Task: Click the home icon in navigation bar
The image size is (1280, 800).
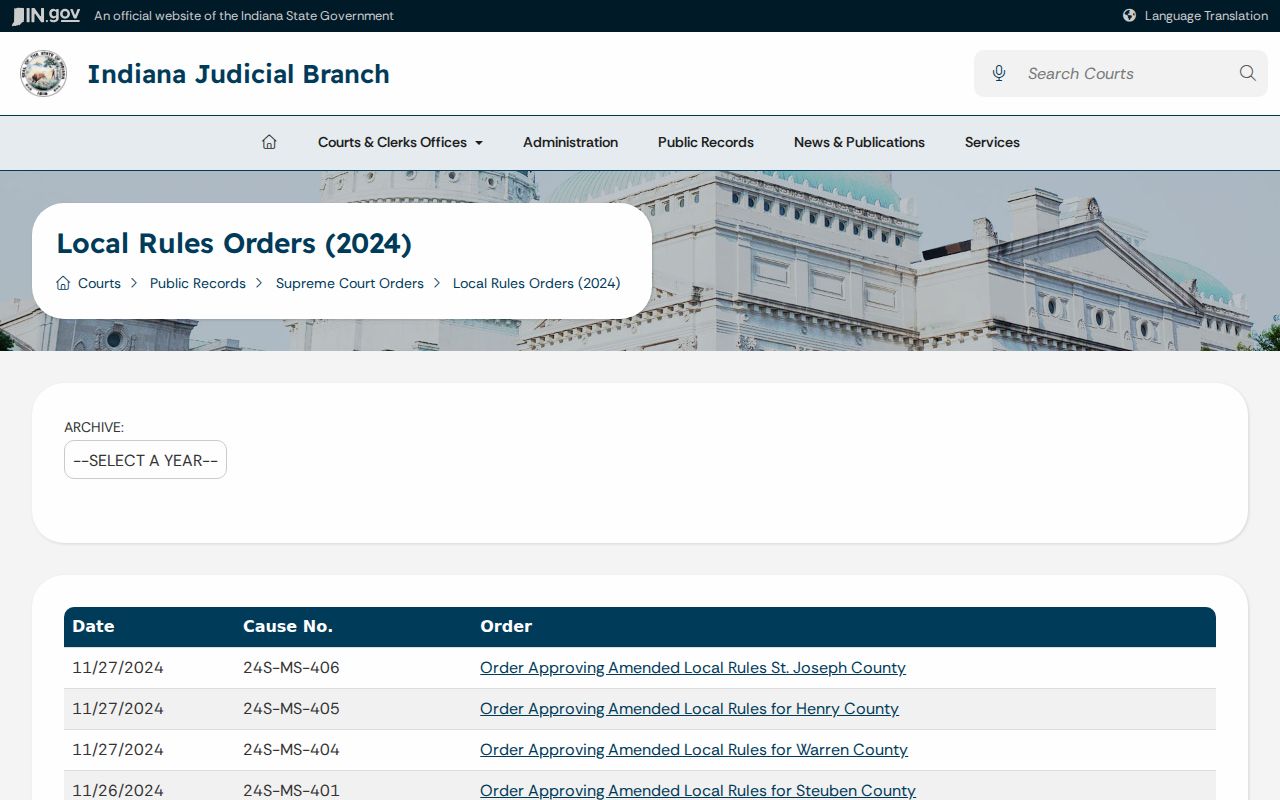Action: 269,142
